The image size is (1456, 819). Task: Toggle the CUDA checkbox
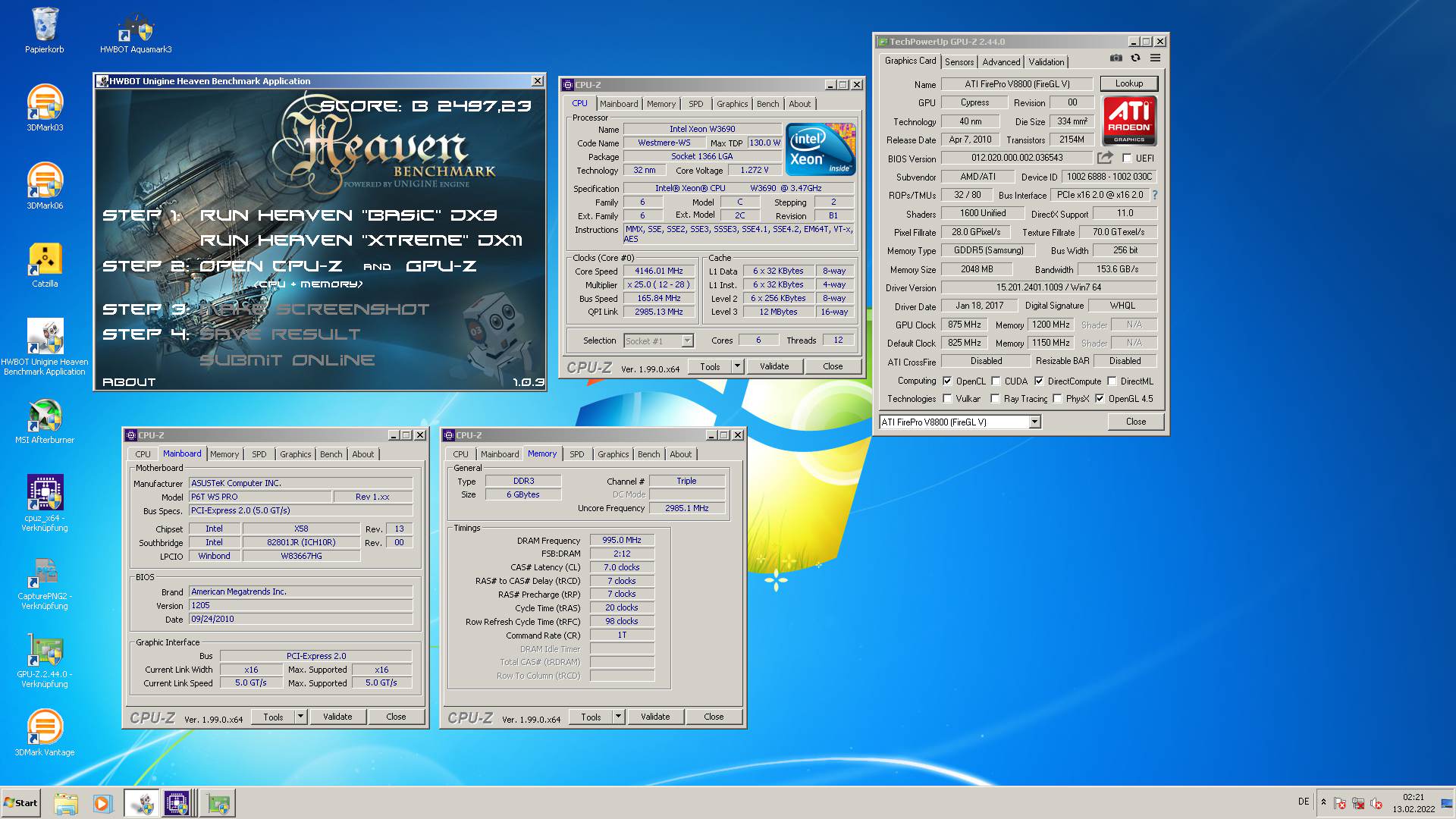coord(996,381)
